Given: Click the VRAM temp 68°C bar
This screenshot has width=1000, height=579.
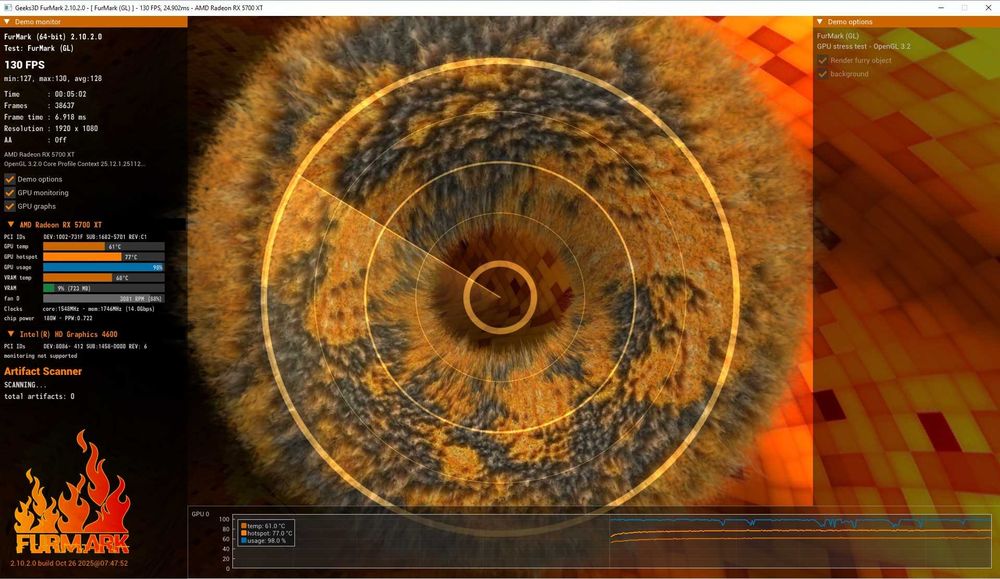Looking at the screenshot, I should [103, 277].
